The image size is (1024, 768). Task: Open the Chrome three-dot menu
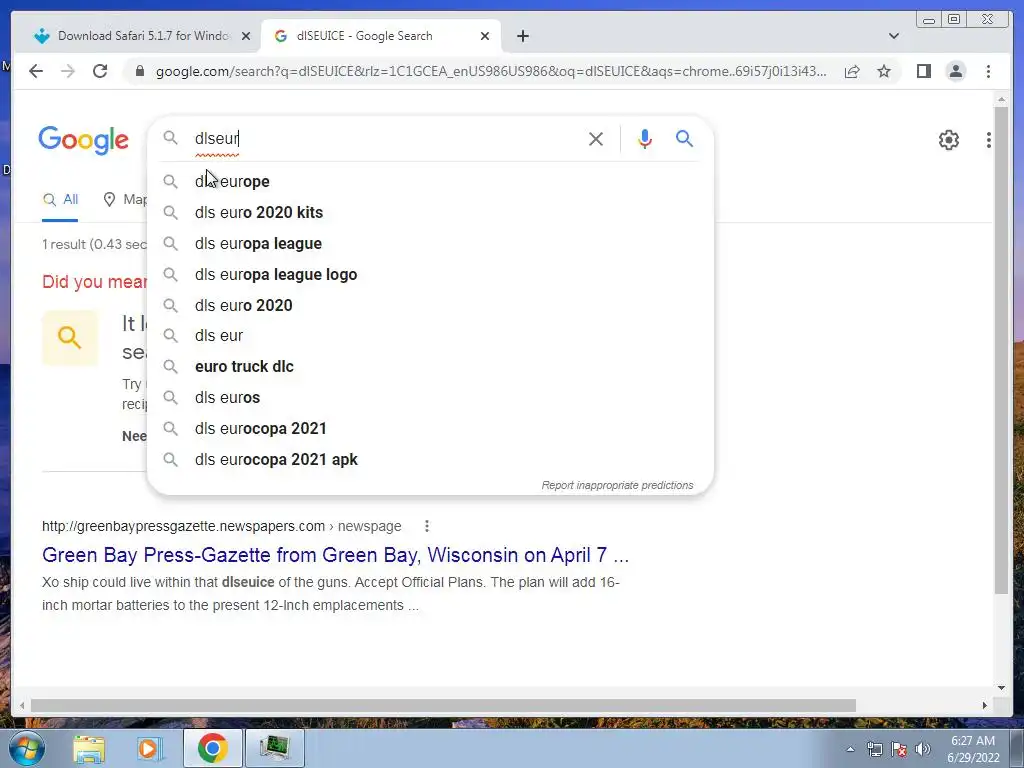988,71
